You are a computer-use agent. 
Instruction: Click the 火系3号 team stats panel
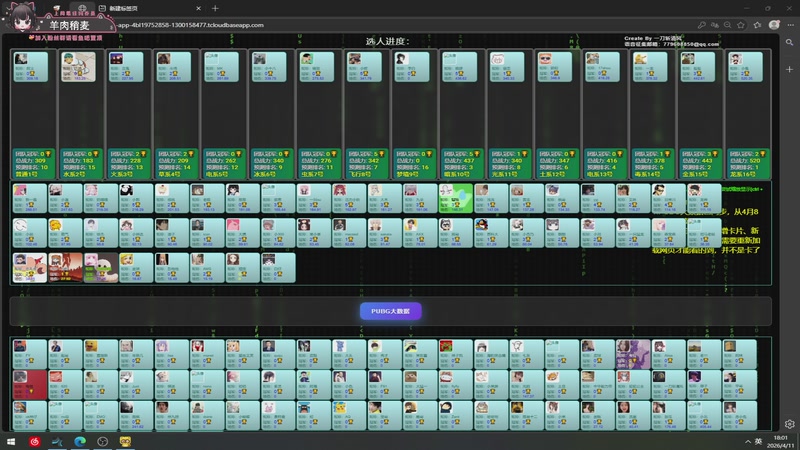(x=129, y=164)
